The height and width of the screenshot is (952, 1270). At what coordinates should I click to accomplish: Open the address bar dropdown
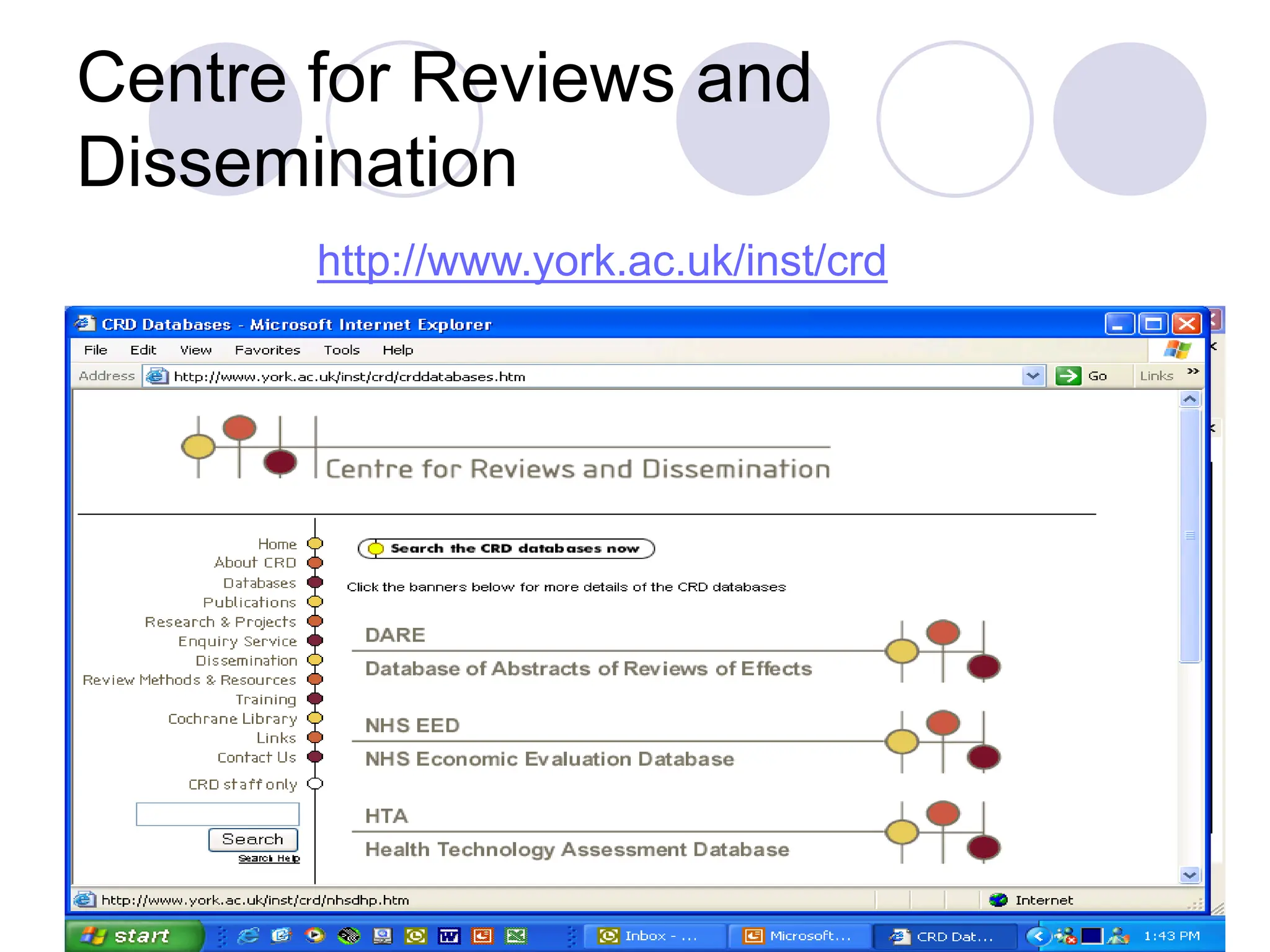pos(1032,376)
